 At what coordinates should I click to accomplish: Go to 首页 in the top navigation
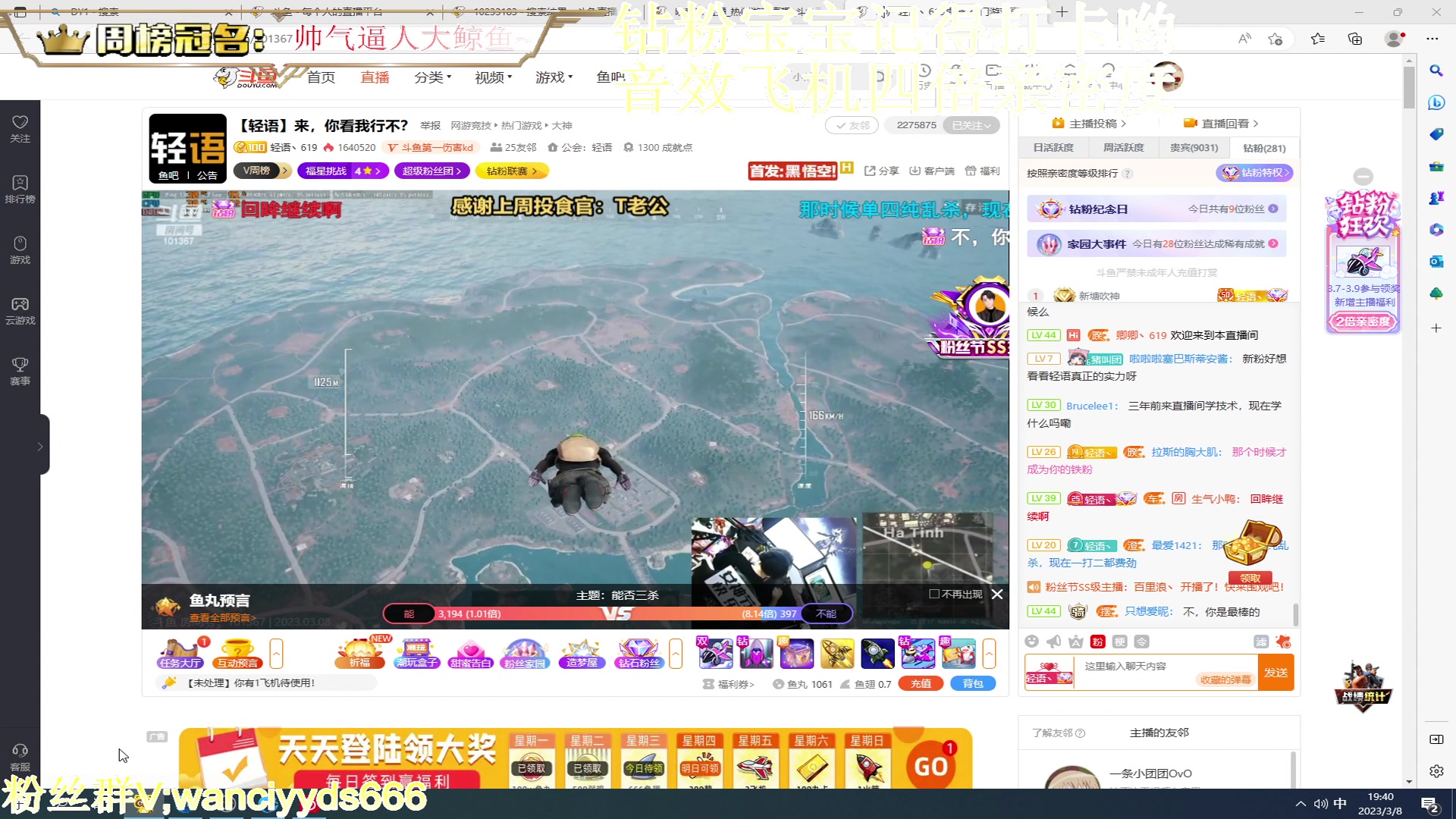321,77
